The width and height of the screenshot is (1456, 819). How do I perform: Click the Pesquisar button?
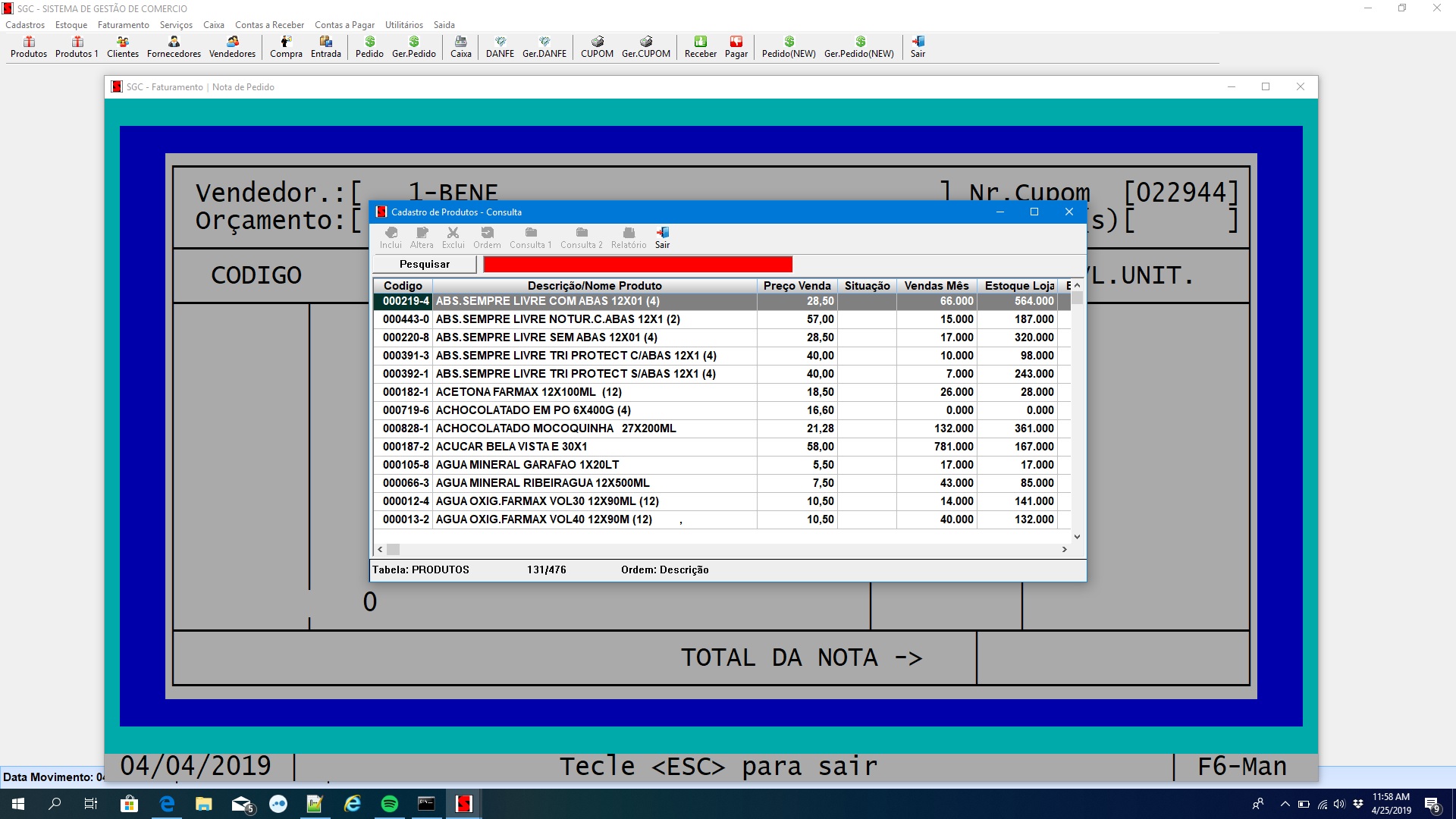(425, 264)
